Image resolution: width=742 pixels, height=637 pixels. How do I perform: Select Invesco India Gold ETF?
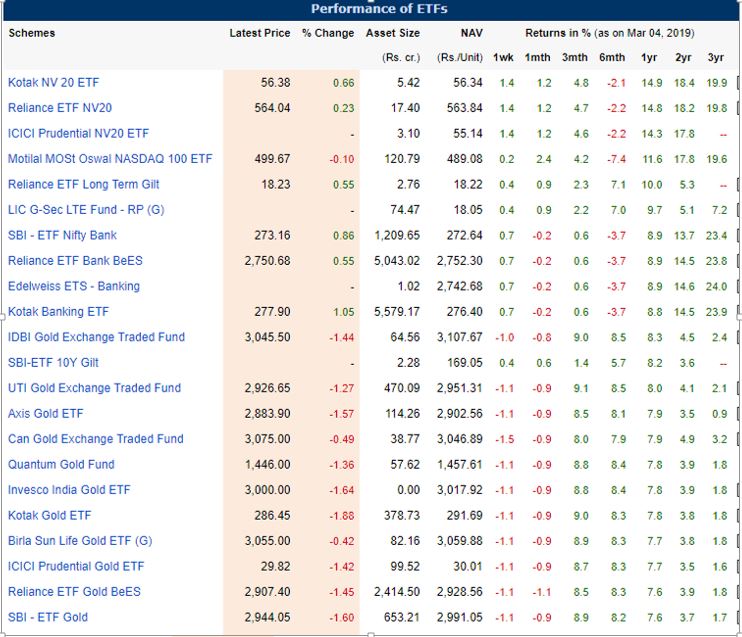(69, 490)
